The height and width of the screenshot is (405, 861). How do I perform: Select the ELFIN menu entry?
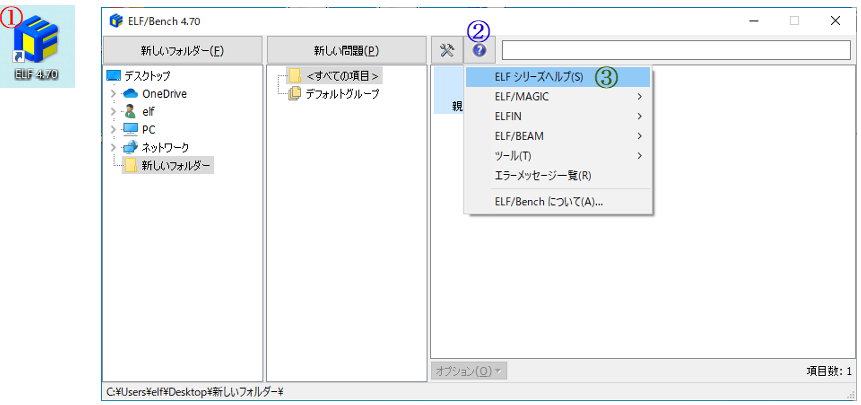tap(558, 116)
